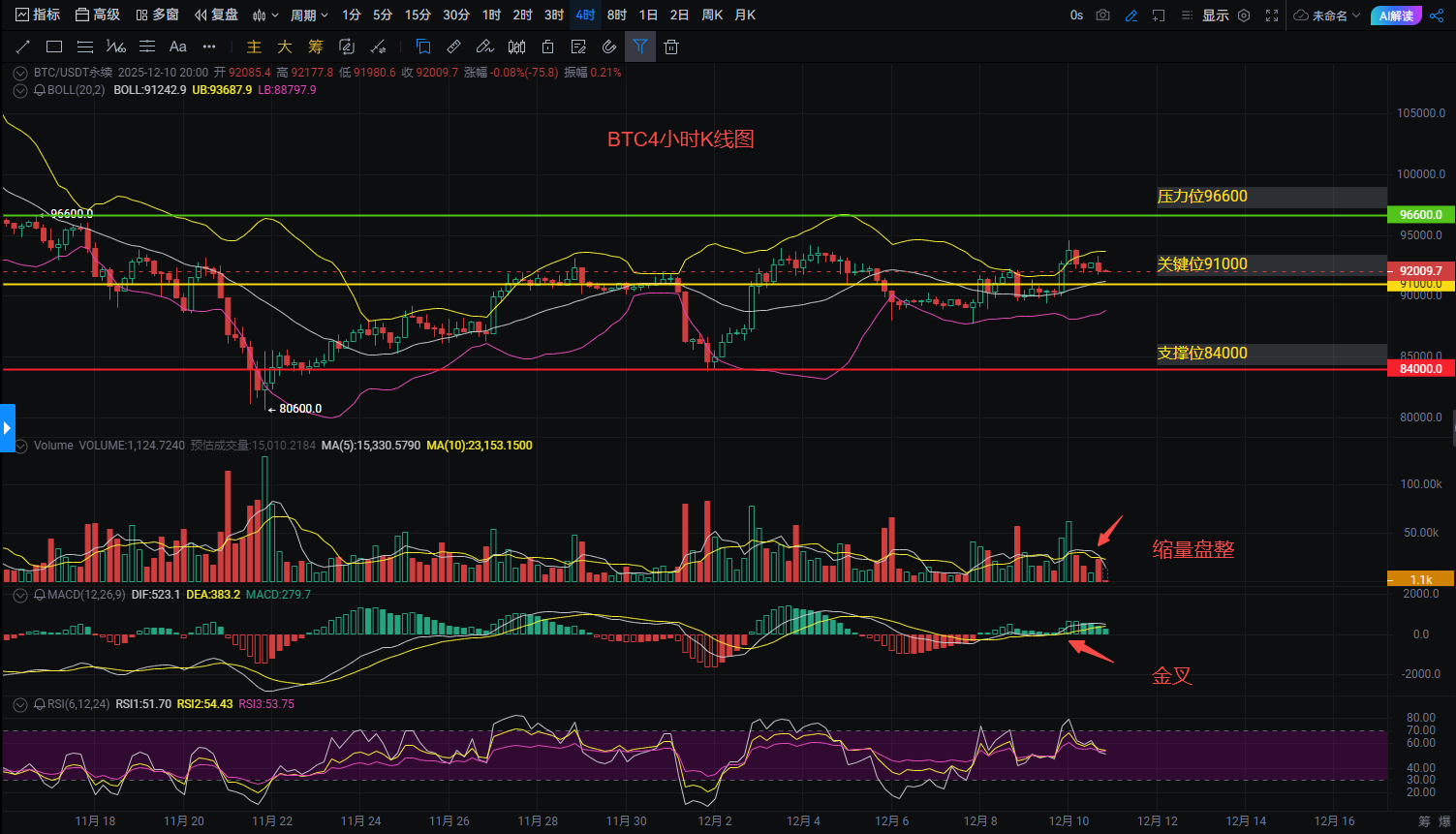Collapse the RSI(6,12,24) indicator pane
1456x834 pixels.
[20, 704]
